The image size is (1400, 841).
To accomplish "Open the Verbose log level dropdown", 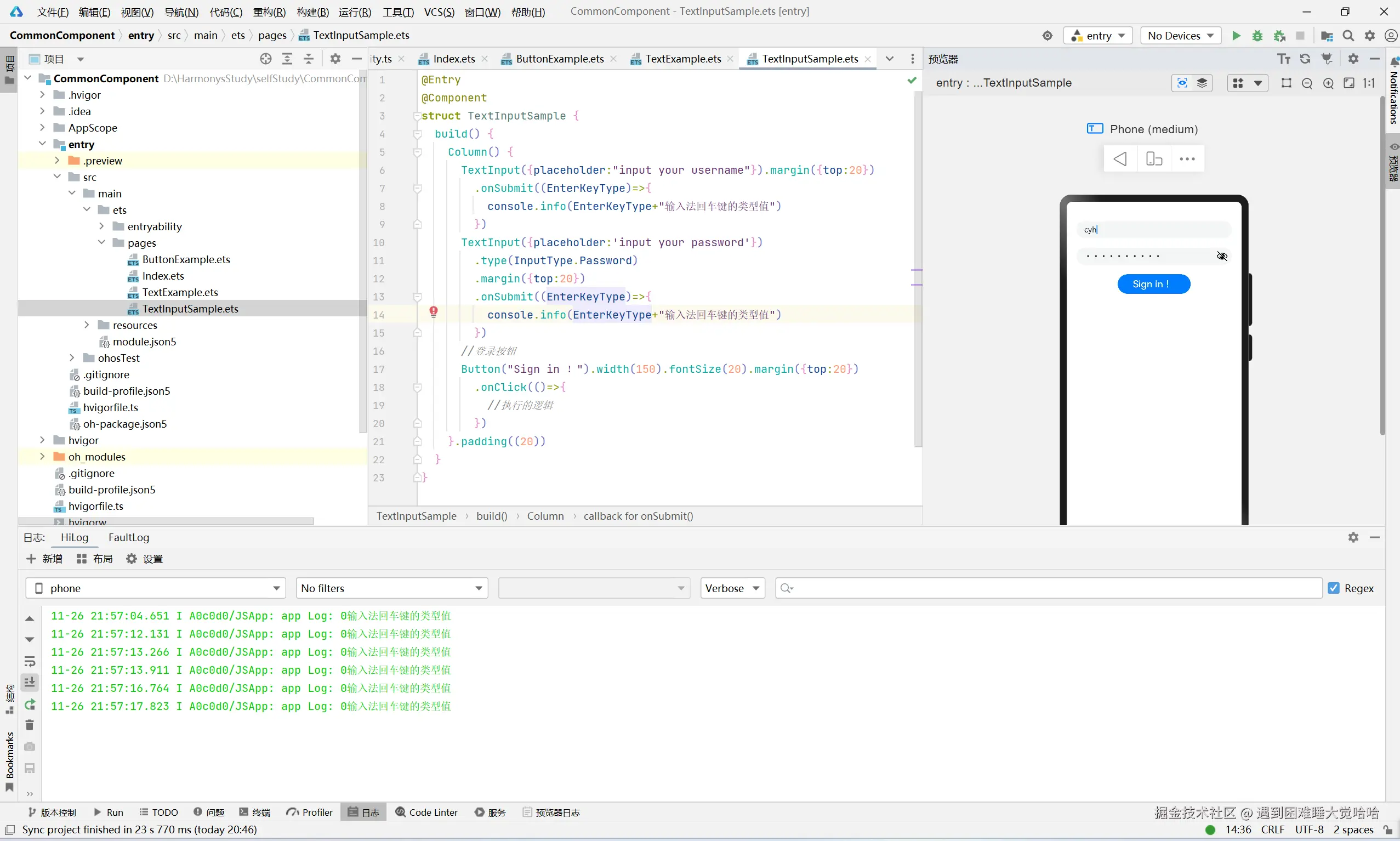I will coord(732,588).
